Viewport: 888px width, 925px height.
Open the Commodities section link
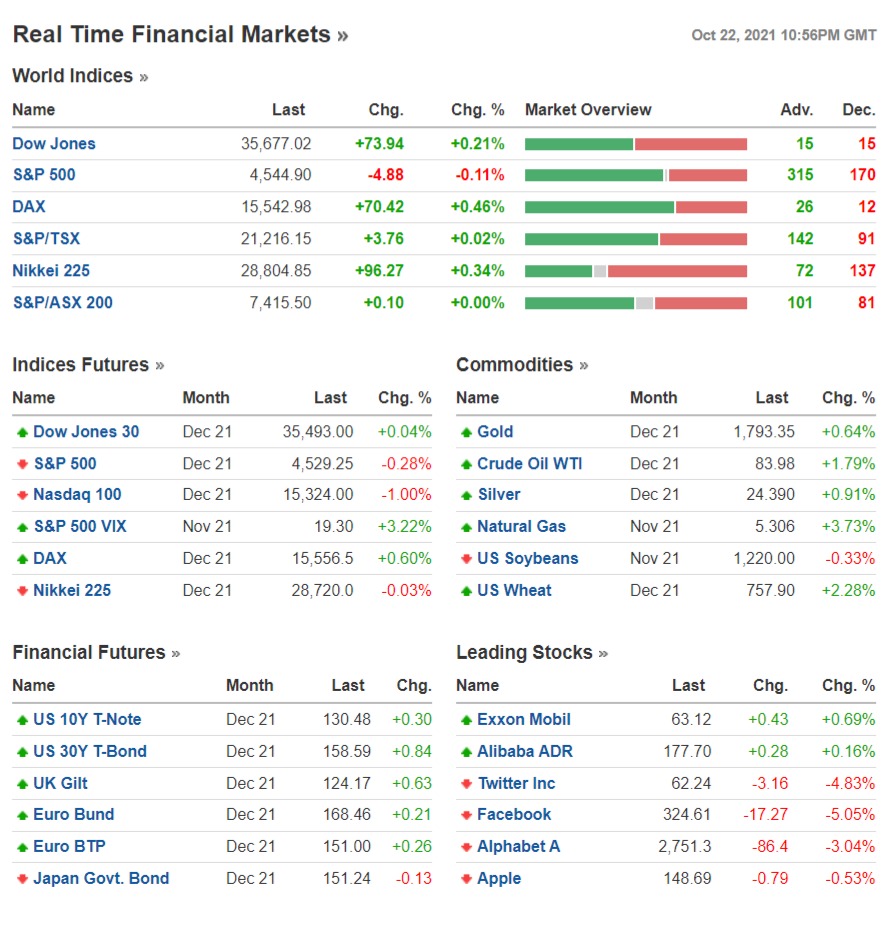[x=522, y=365]
